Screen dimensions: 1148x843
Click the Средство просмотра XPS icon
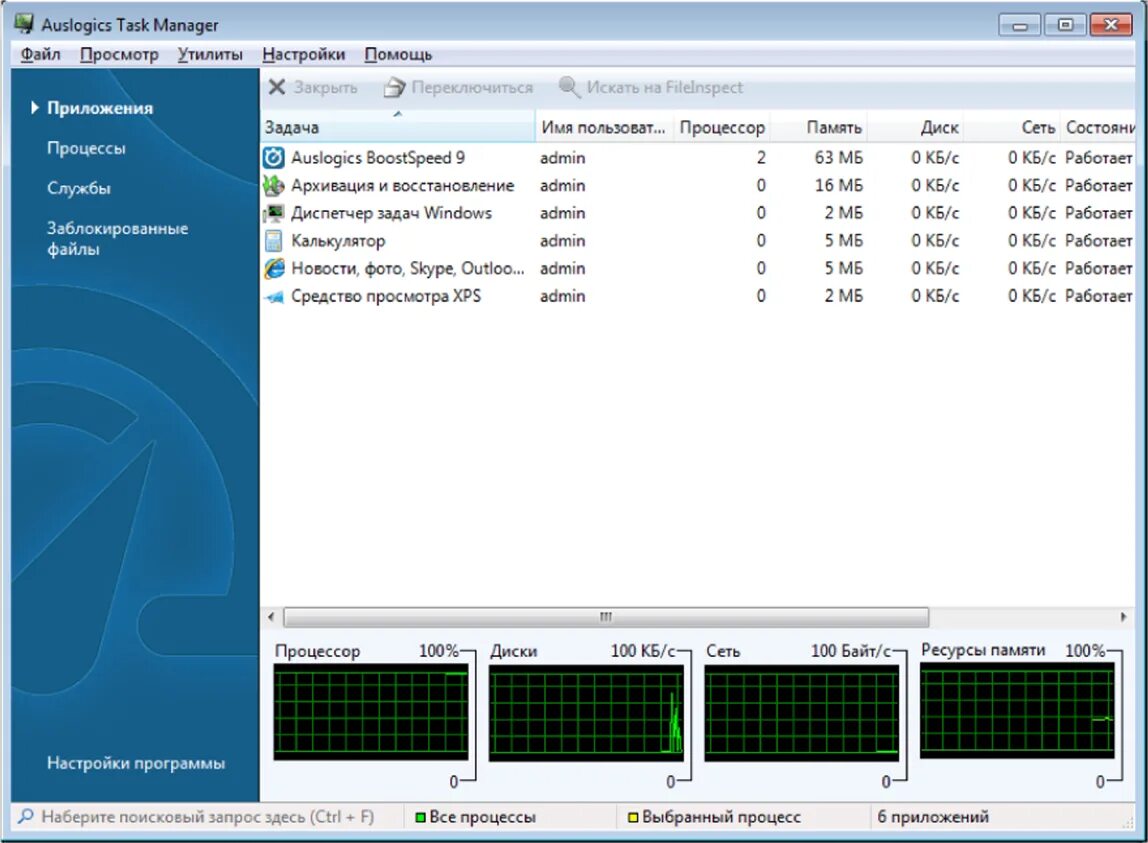274,296
